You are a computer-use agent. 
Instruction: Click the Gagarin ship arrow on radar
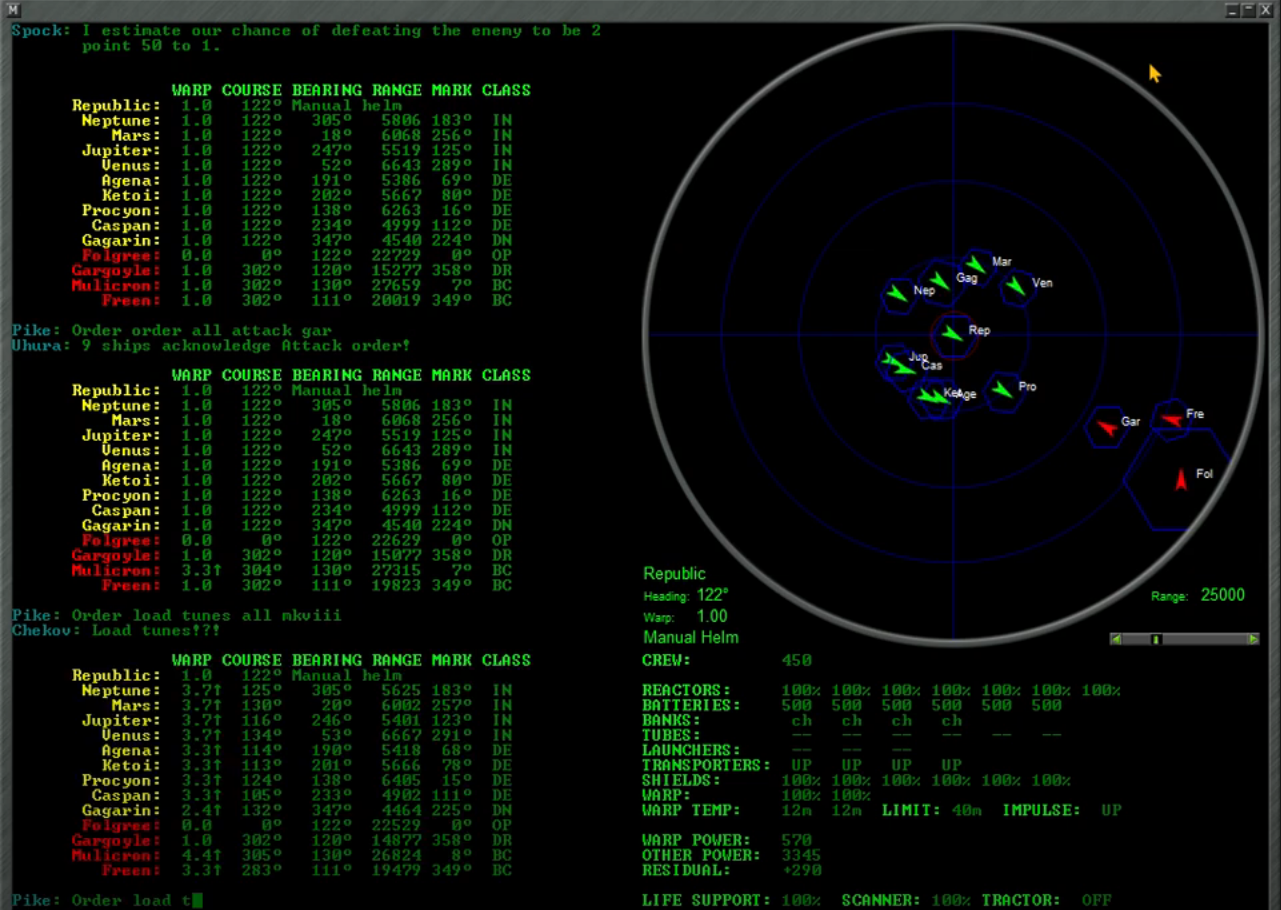point(940,281)
